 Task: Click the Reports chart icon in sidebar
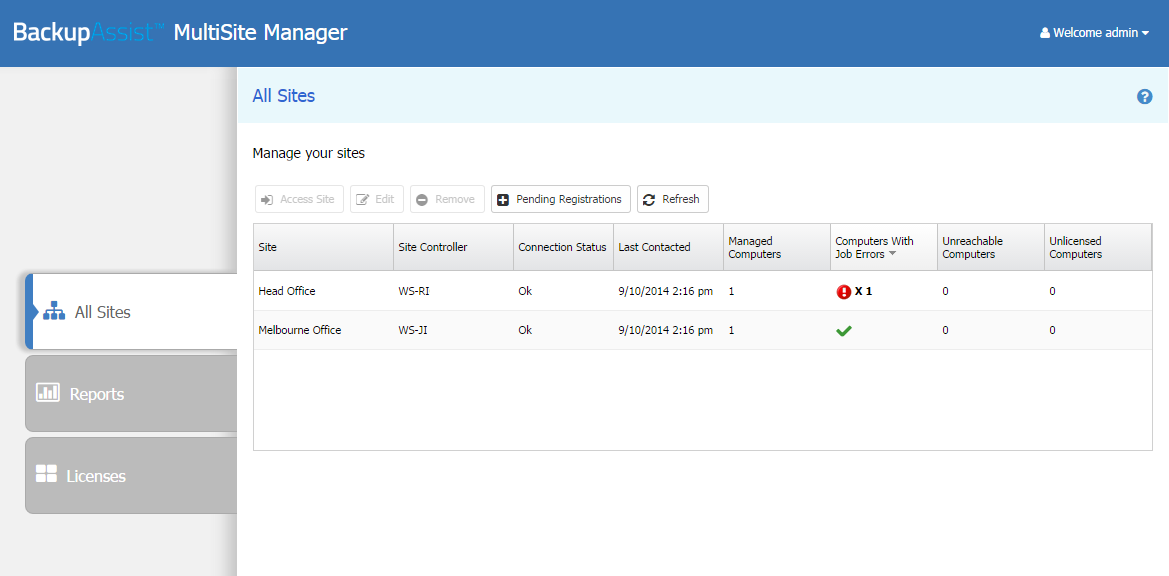[x=48, y=392]
